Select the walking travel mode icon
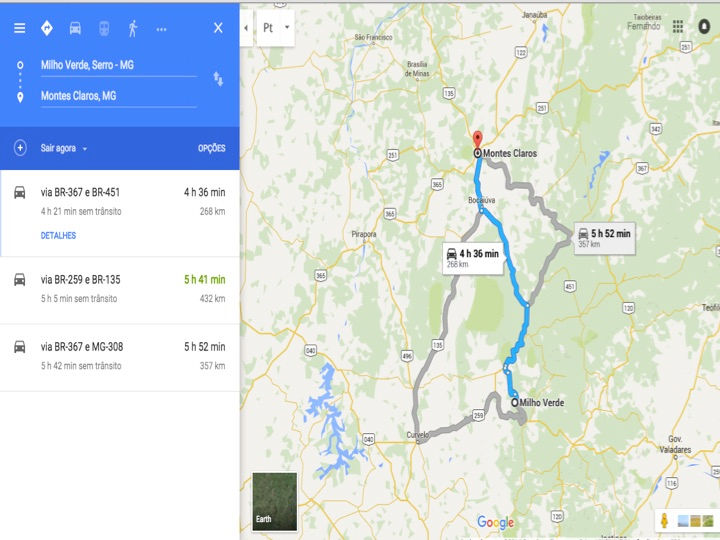This screenshot has width=720, height=540. (133, 28)
